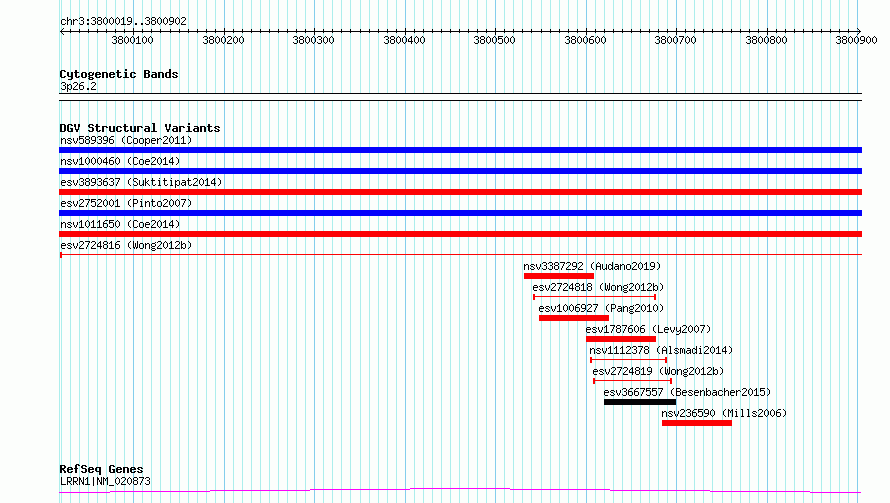Viewport: 890px width, 503px height.
Task: Click ruler position 3800600
Action: (585, 40)
